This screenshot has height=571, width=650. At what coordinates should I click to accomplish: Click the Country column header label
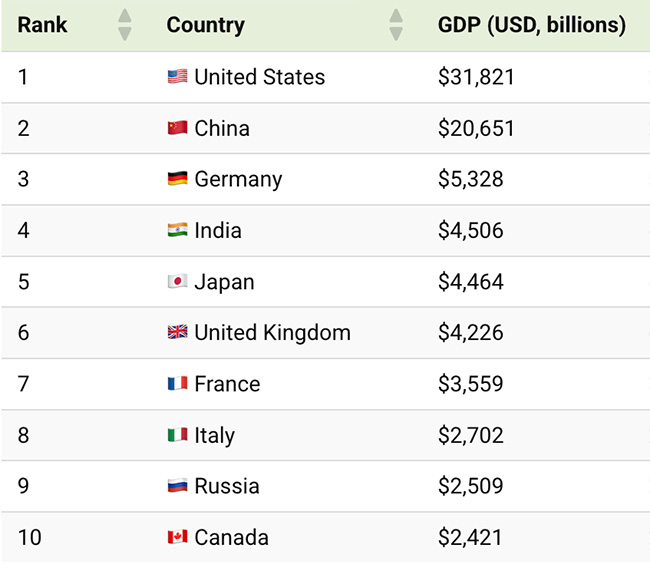[x=206, y=25]
